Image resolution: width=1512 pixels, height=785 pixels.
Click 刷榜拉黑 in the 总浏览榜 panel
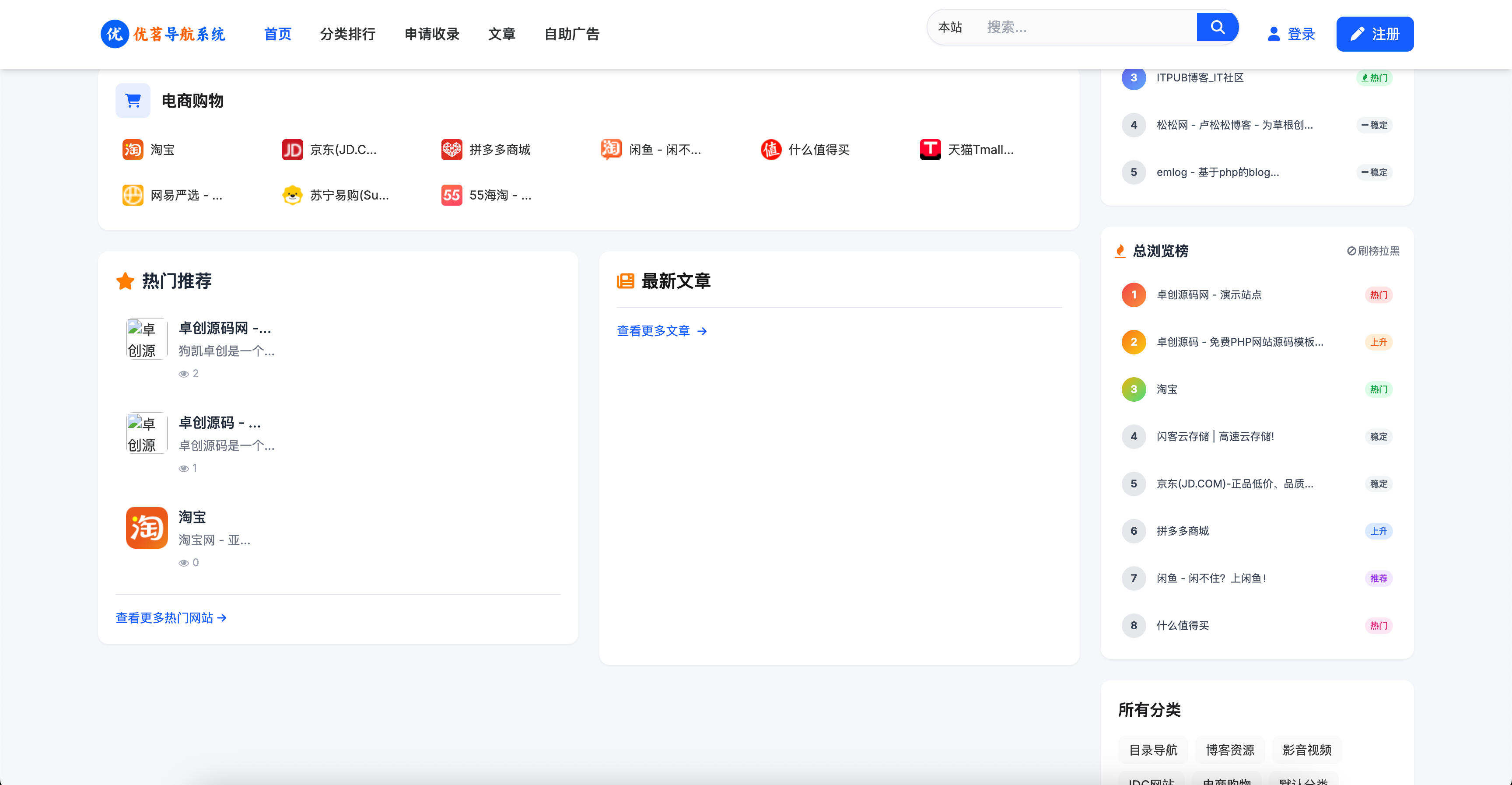point(1372,251)
